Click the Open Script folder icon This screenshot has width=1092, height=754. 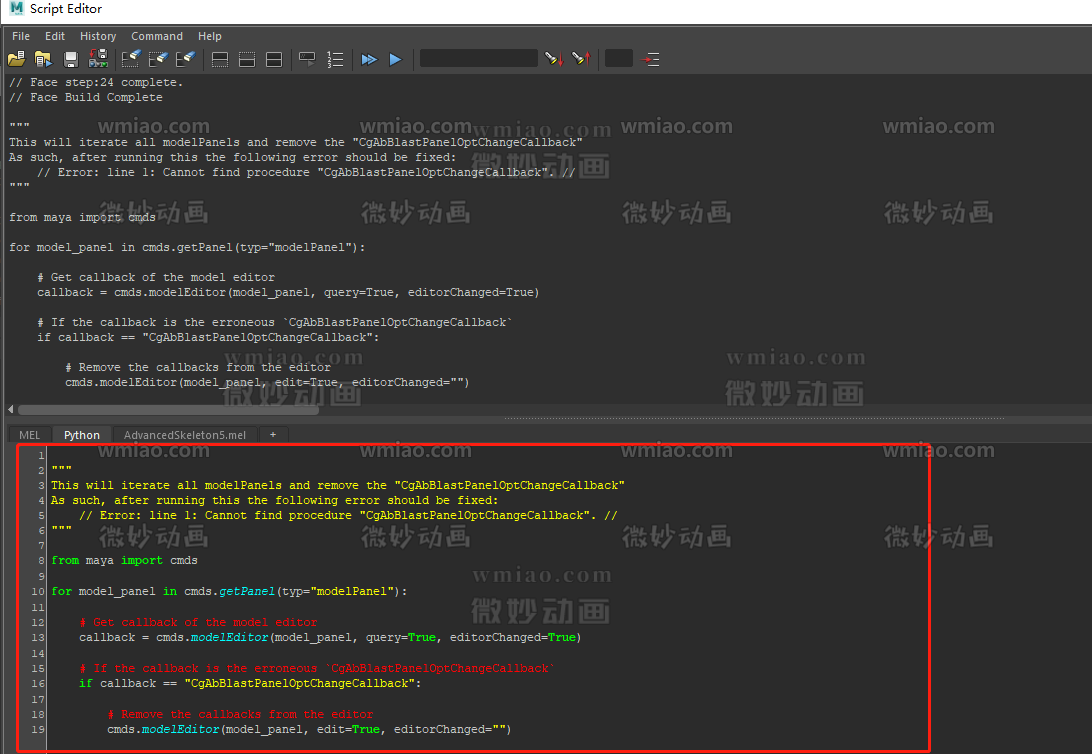[16, 60]
